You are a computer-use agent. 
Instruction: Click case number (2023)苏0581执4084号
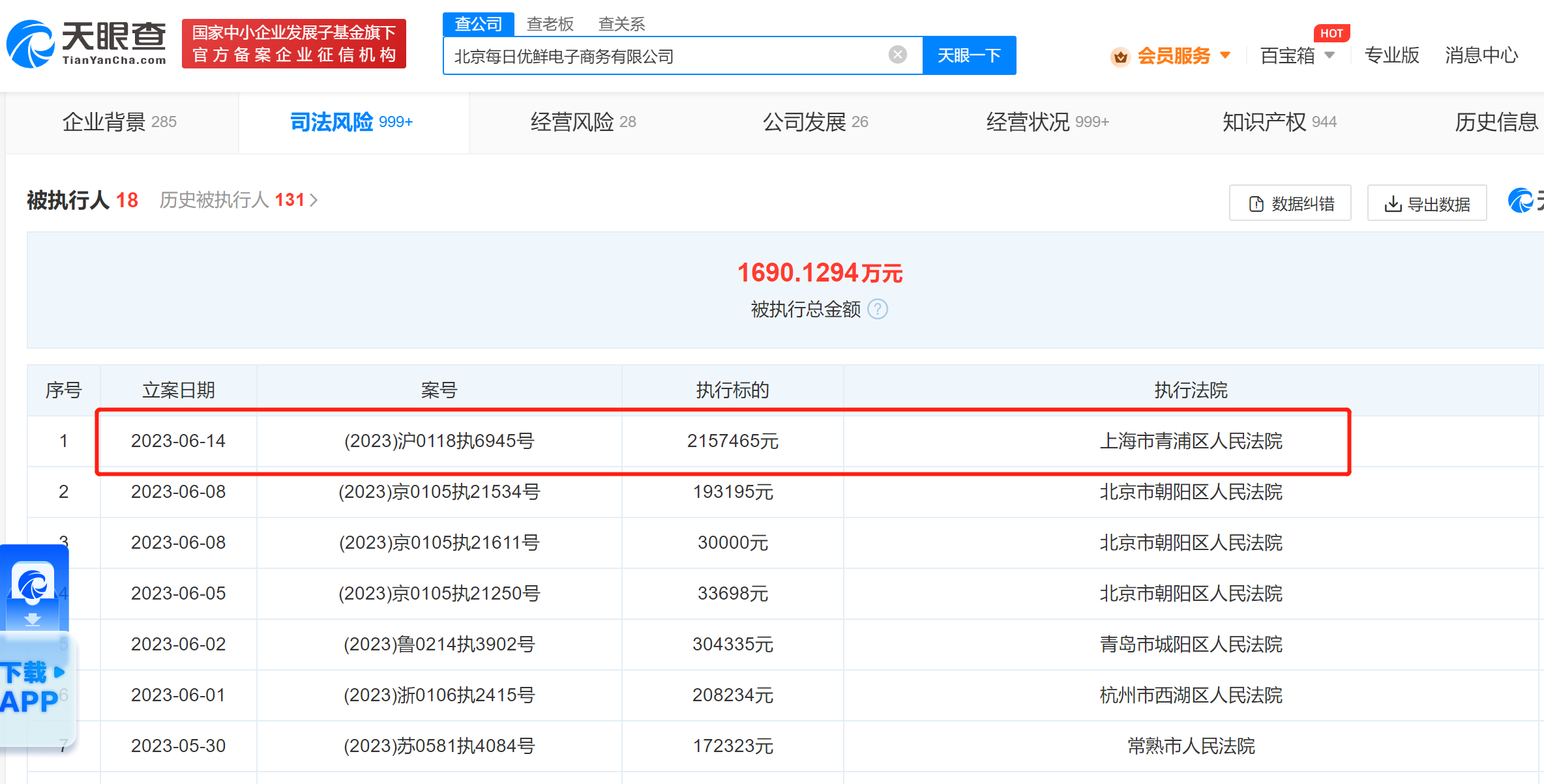[x=439, y=746]
